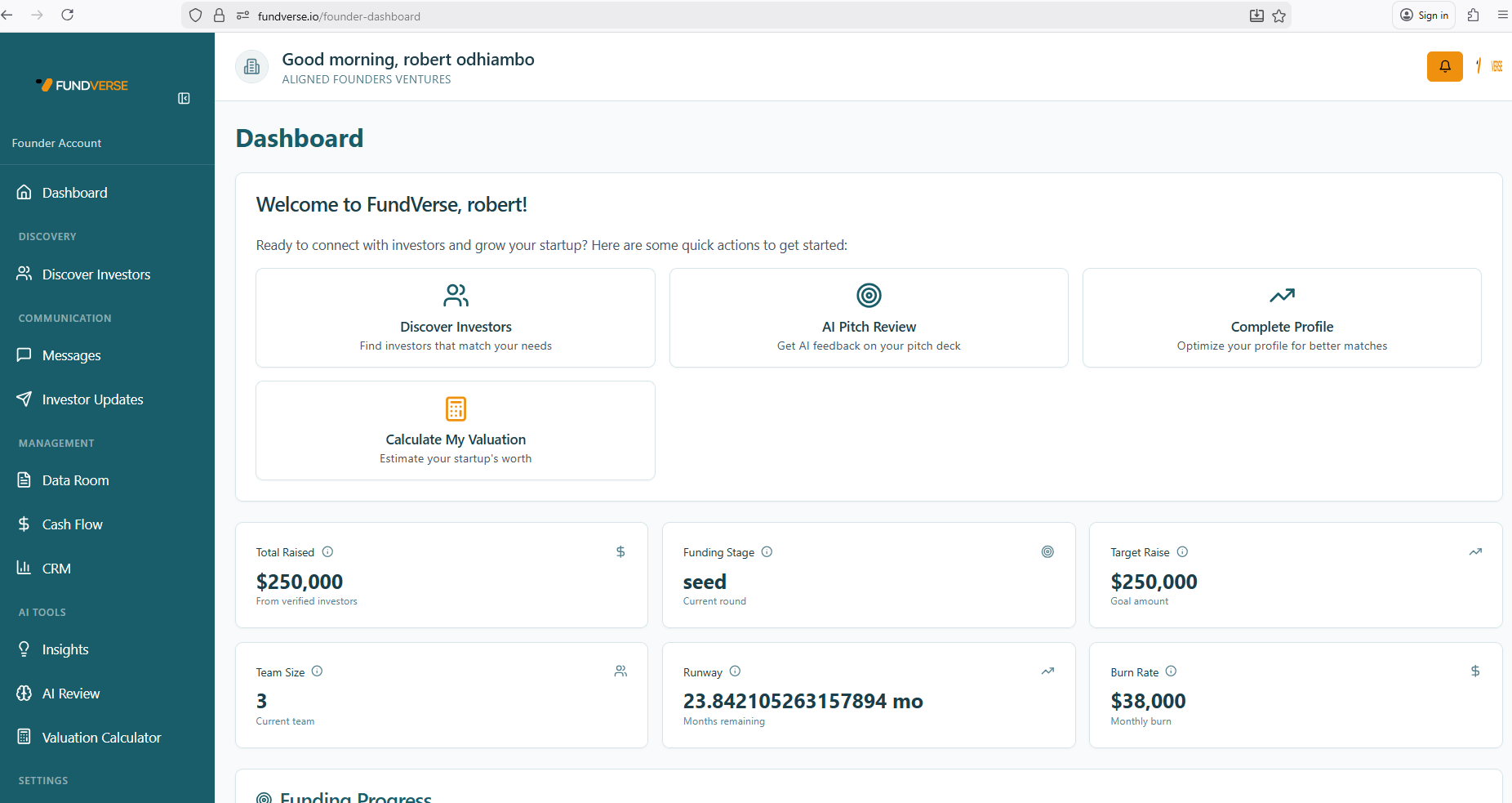Screen dimensions: 1512x803
Task: Click the Sign in button
Action: pyautogui.click(x=1424, y=15)
